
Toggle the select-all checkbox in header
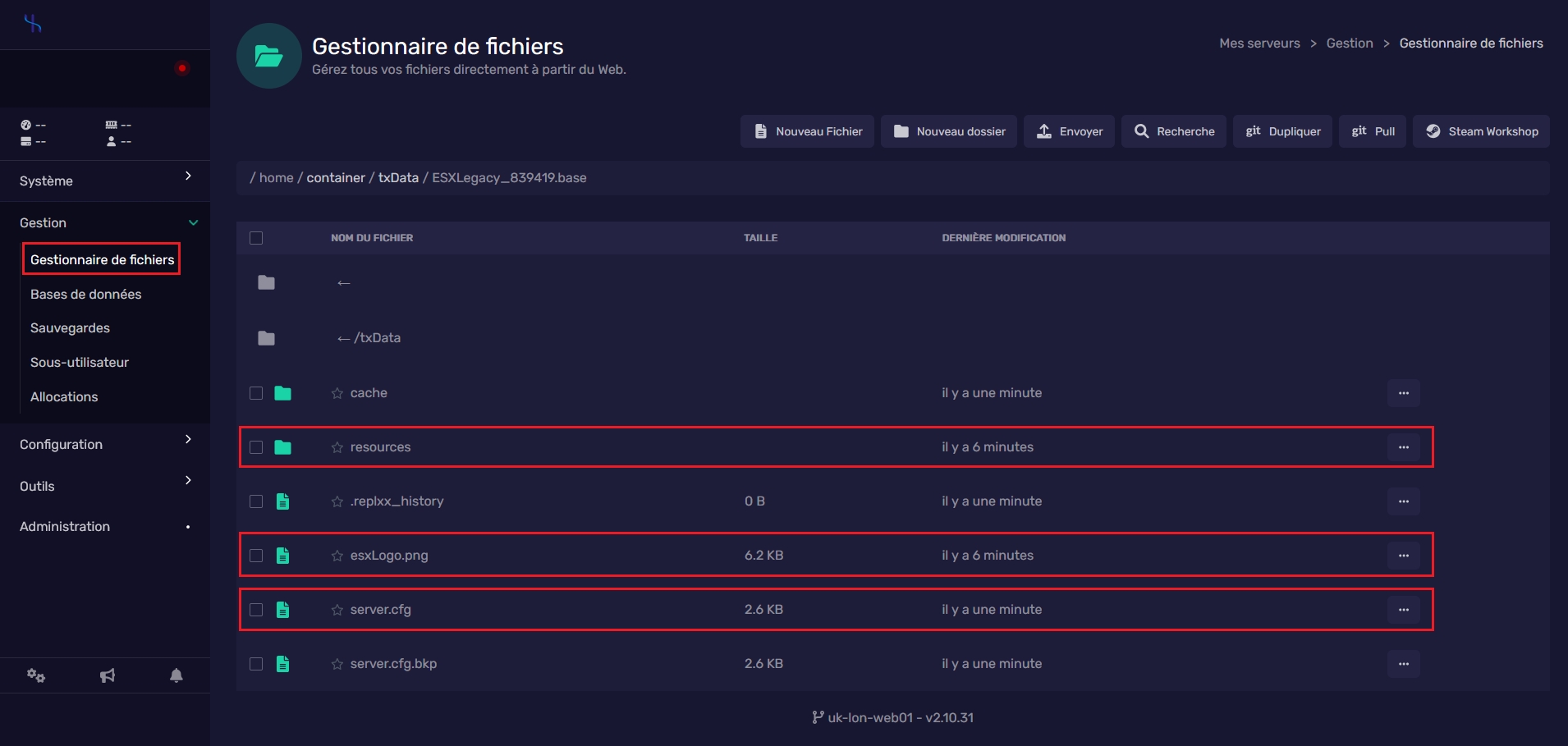[x=256, y=238]
